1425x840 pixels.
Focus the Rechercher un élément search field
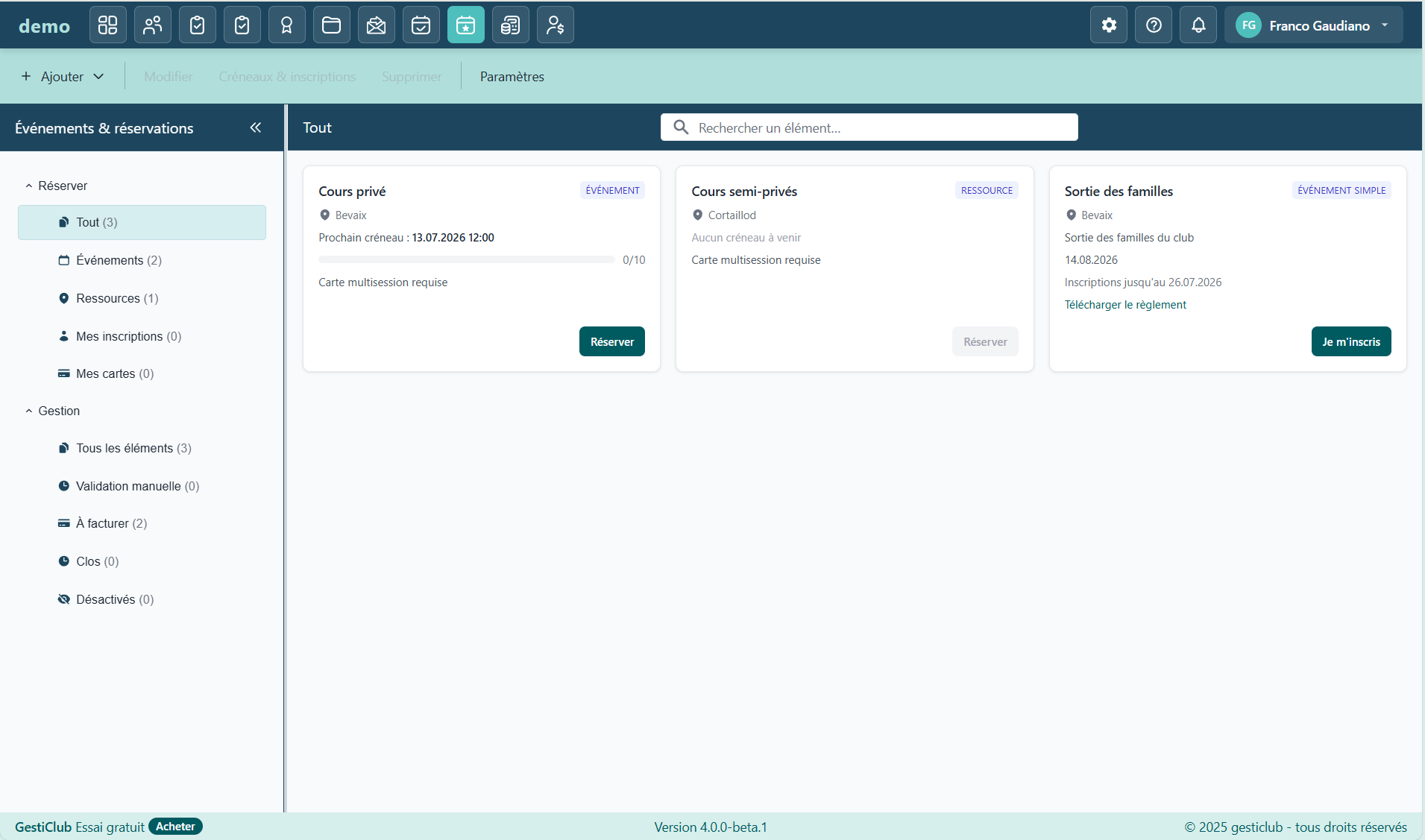pyautogui.click(x=869, y=127)
